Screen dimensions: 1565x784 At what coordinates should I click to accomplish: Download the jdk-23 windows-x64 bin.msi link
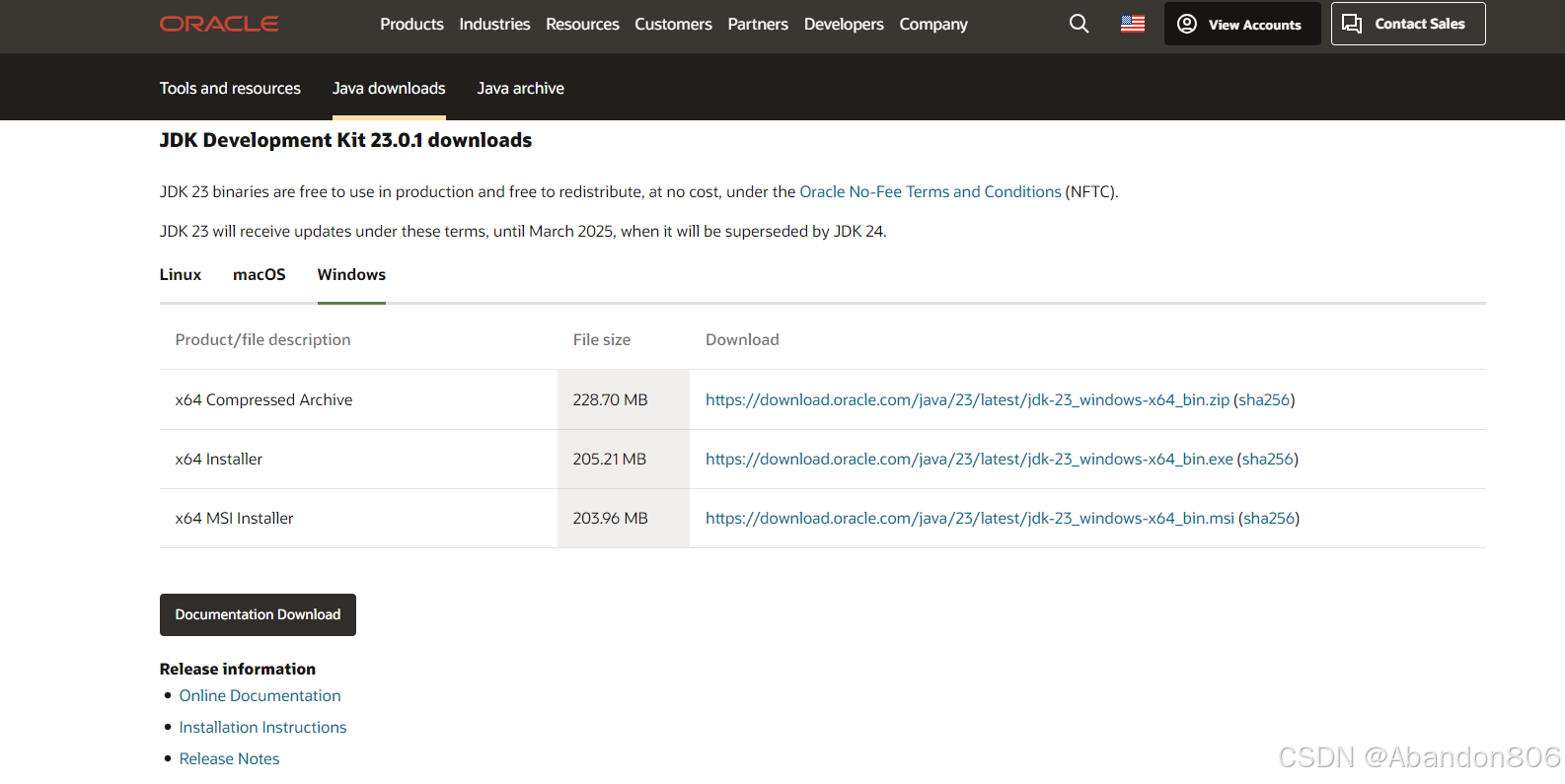(x=970, y=518)
